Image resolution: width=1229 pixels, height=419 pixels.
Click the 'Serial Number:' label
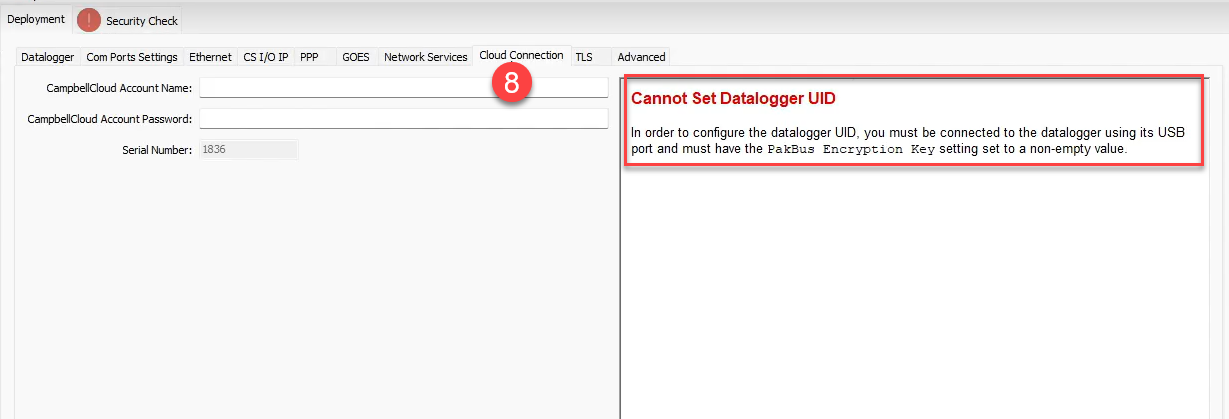[x=156, y=150]
